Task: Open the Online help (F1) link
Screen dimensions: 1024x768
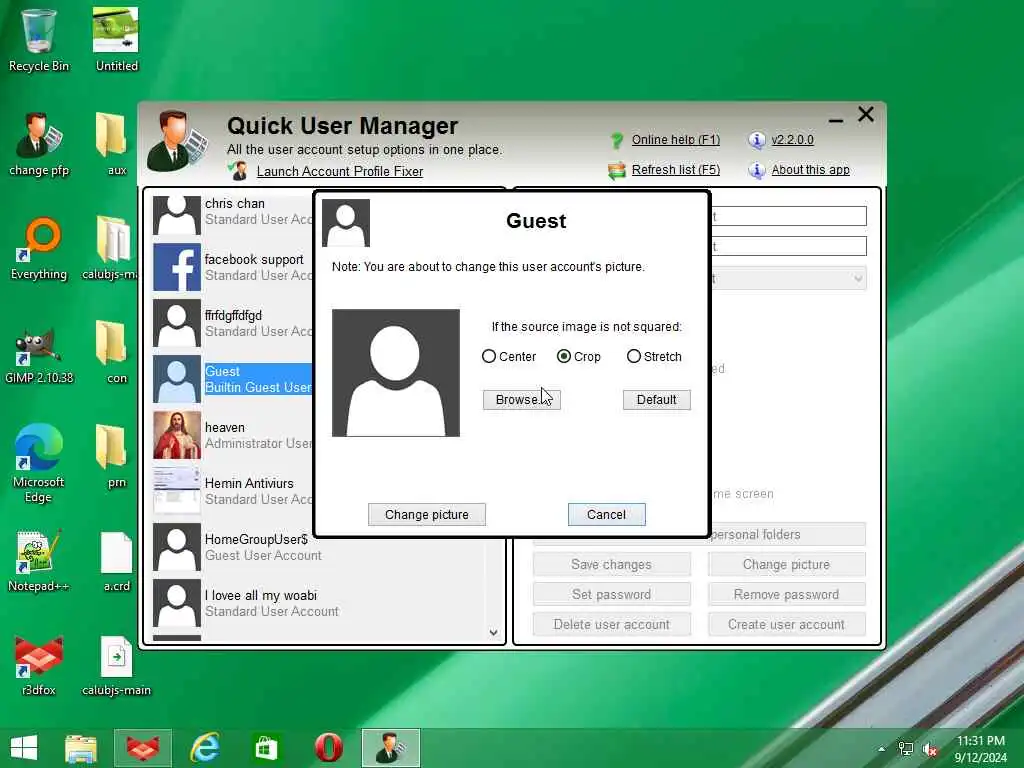Action: (x=675, y=140)
